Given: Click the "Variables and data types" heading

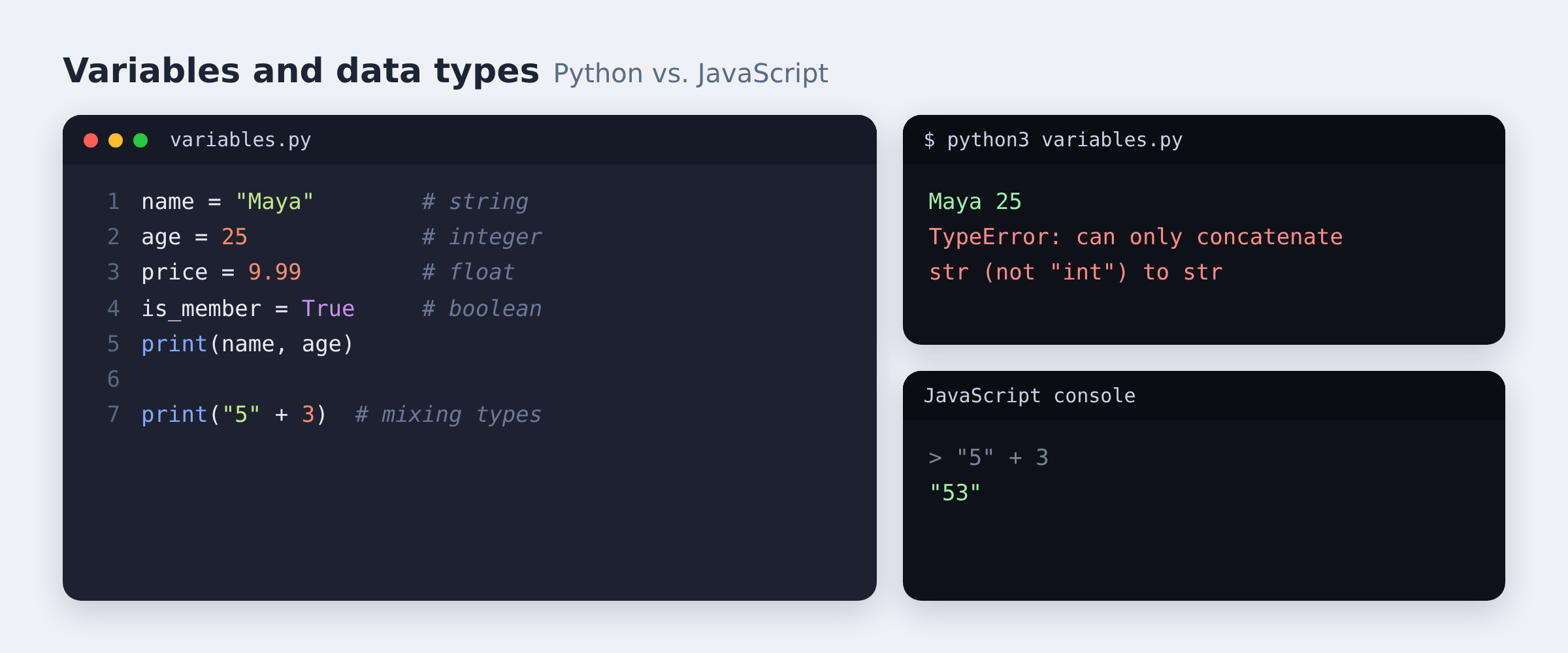Looking at the screenshot, I should tap(301, 71).
